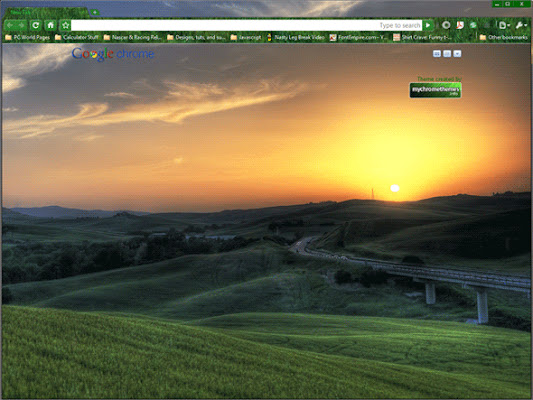This screenshot has width=533, height=400.
Task: Open Designs, tuts bookmark folder
Action: coord(196,37)
